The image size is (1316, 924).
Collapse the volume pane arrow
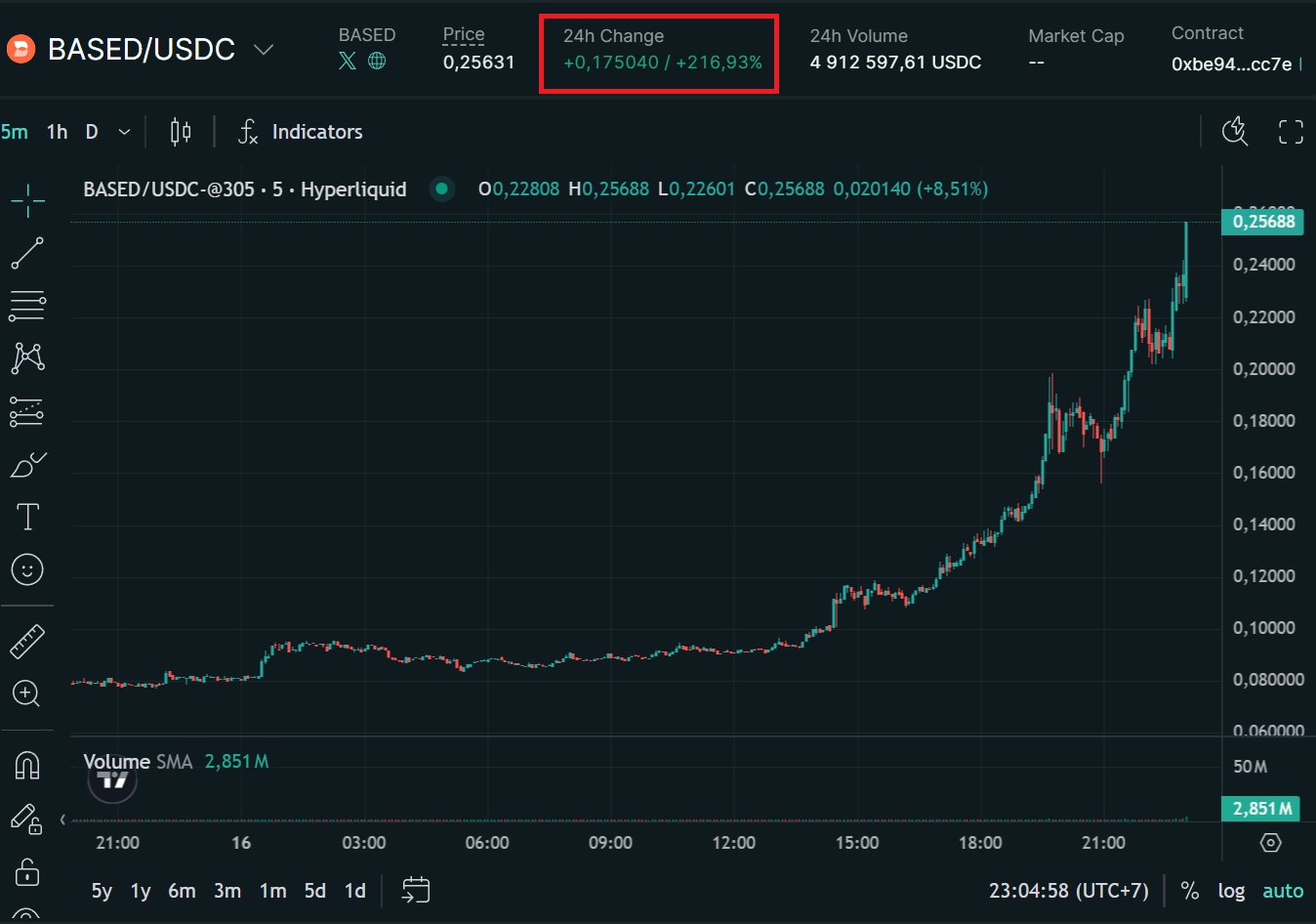(x=63, y=819)
